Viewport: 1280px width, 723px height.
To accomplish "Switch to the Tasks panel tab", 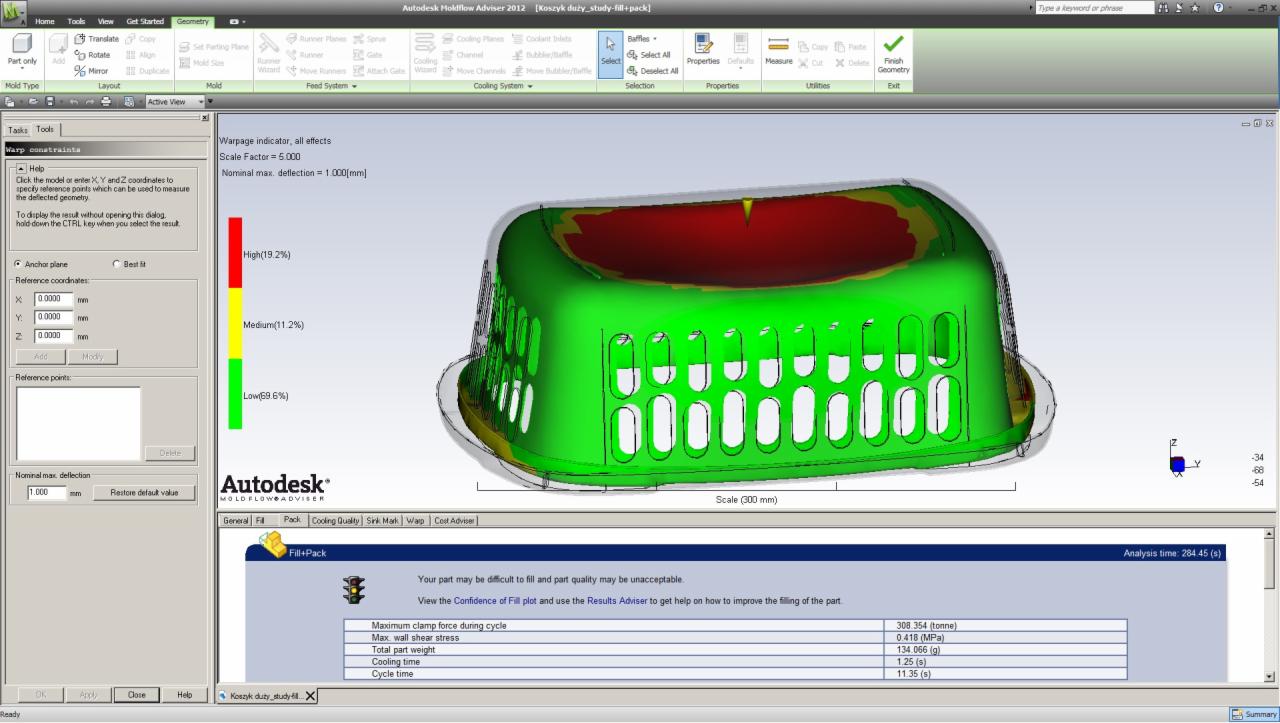I will tap(18, 130).
